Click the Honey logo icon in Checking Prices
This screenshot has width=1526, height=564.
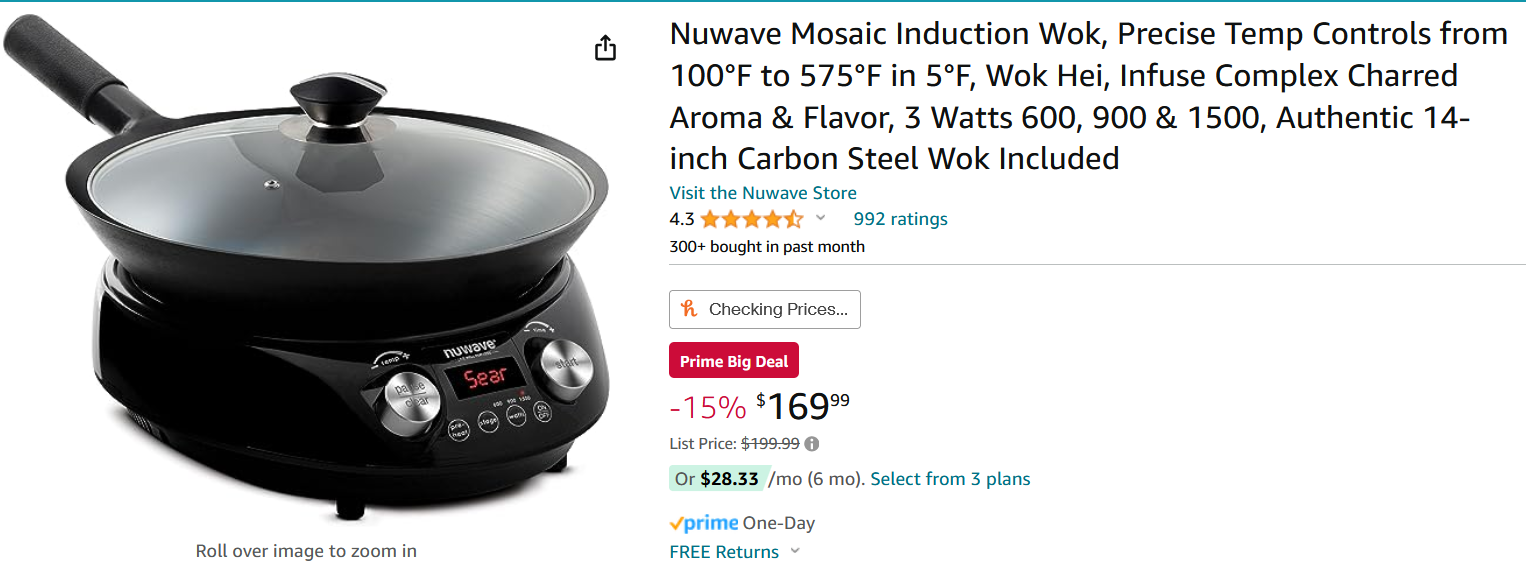(689, 309)
